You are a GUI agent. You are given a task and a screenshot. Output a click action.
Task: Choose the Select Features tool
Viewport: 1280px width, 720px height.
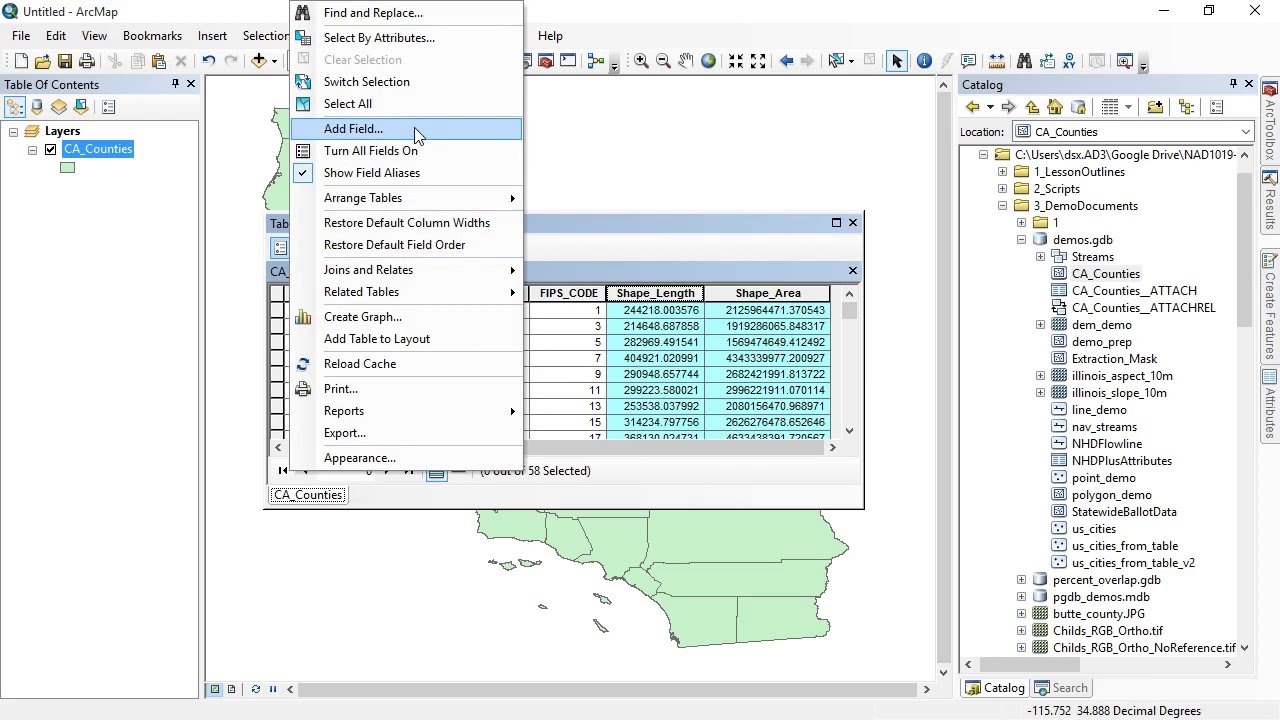(837, 61)
